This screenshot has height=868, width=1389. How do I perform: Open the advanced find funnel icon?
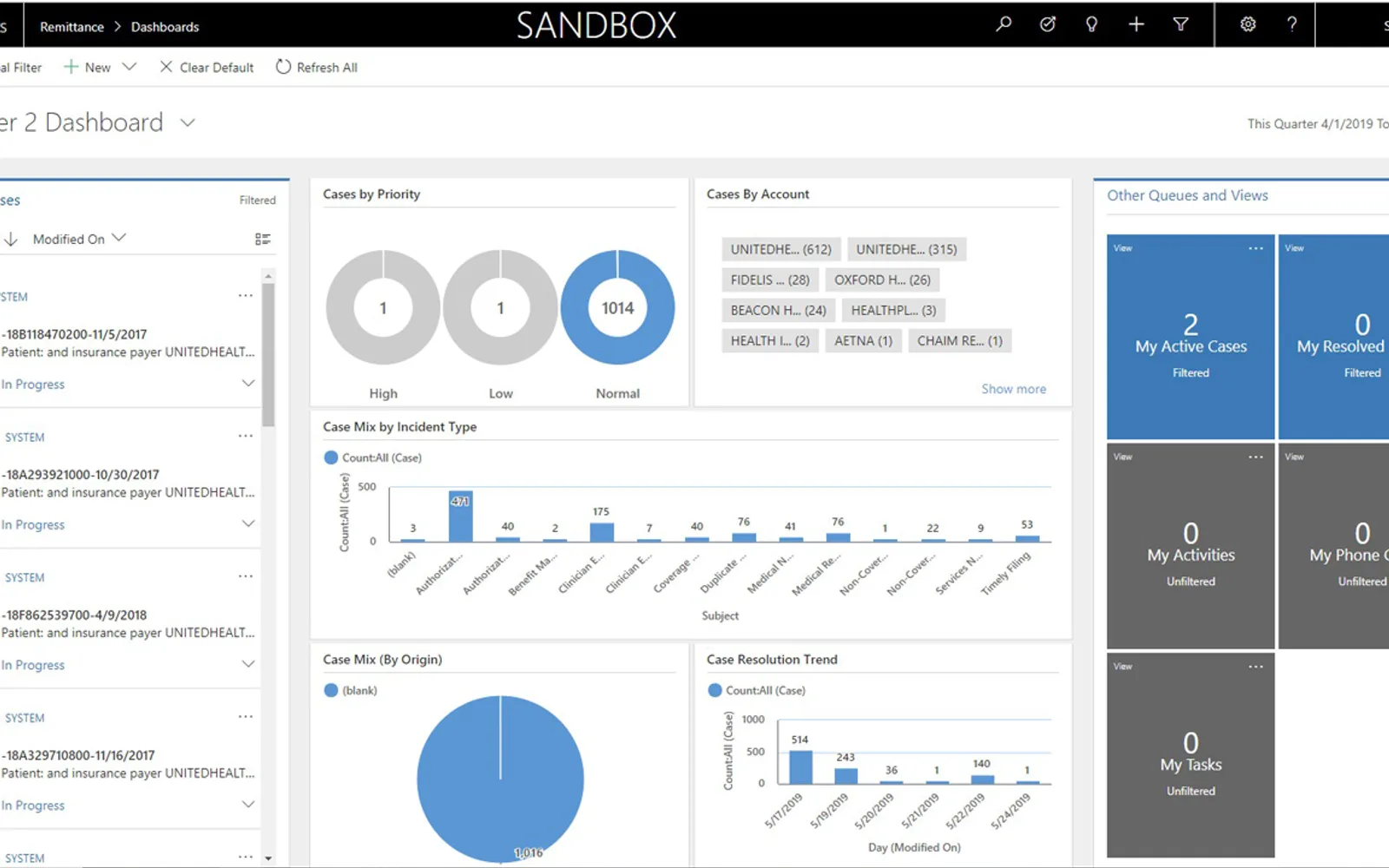1181,24
